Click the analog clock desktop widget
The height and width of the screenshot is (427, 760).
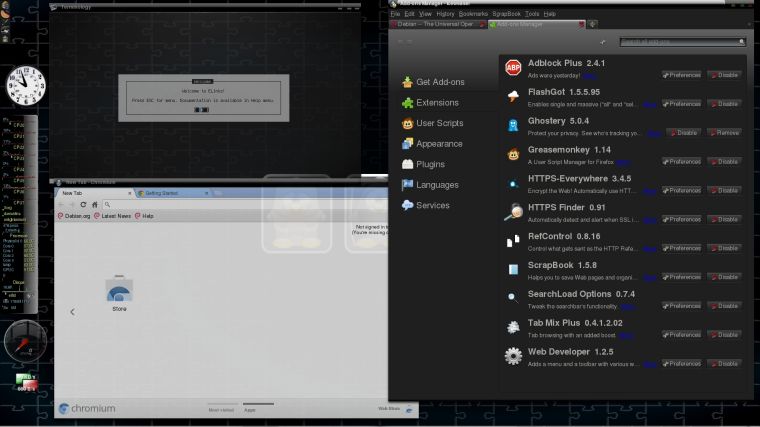click(x=26, y=86)
